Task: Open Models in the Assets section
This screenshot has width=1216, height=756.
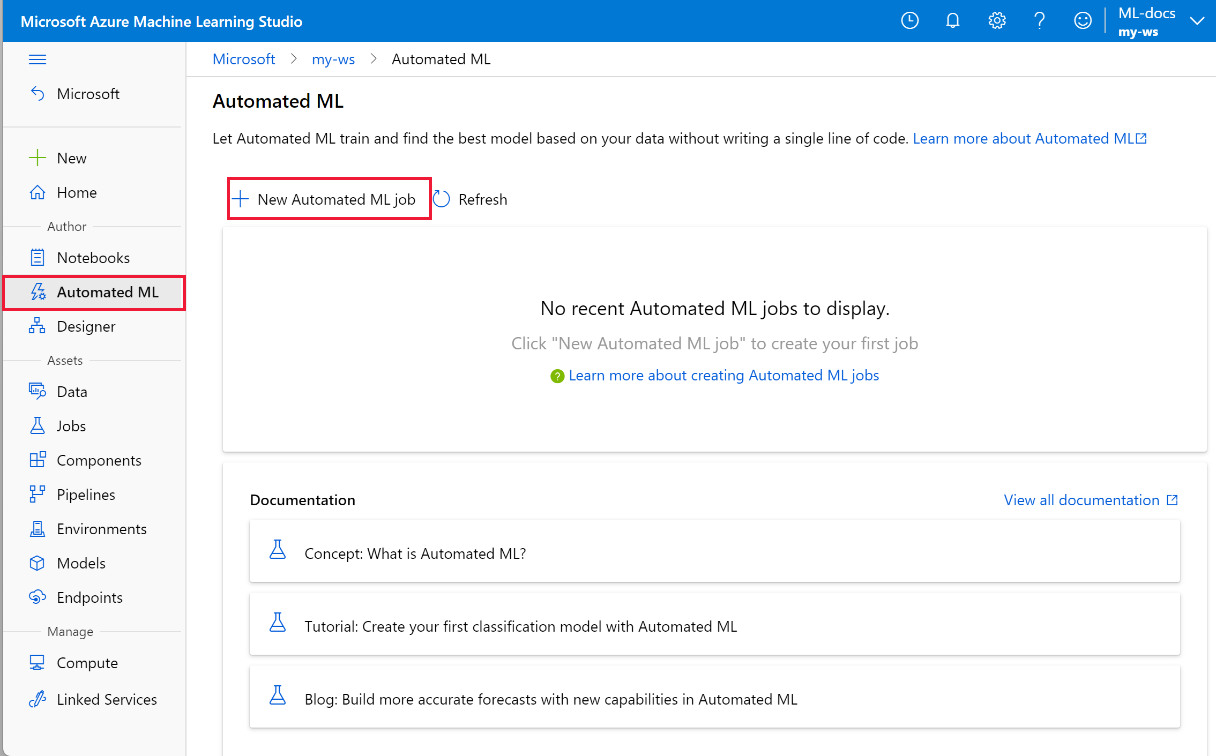Action: (x=81, y=563)
